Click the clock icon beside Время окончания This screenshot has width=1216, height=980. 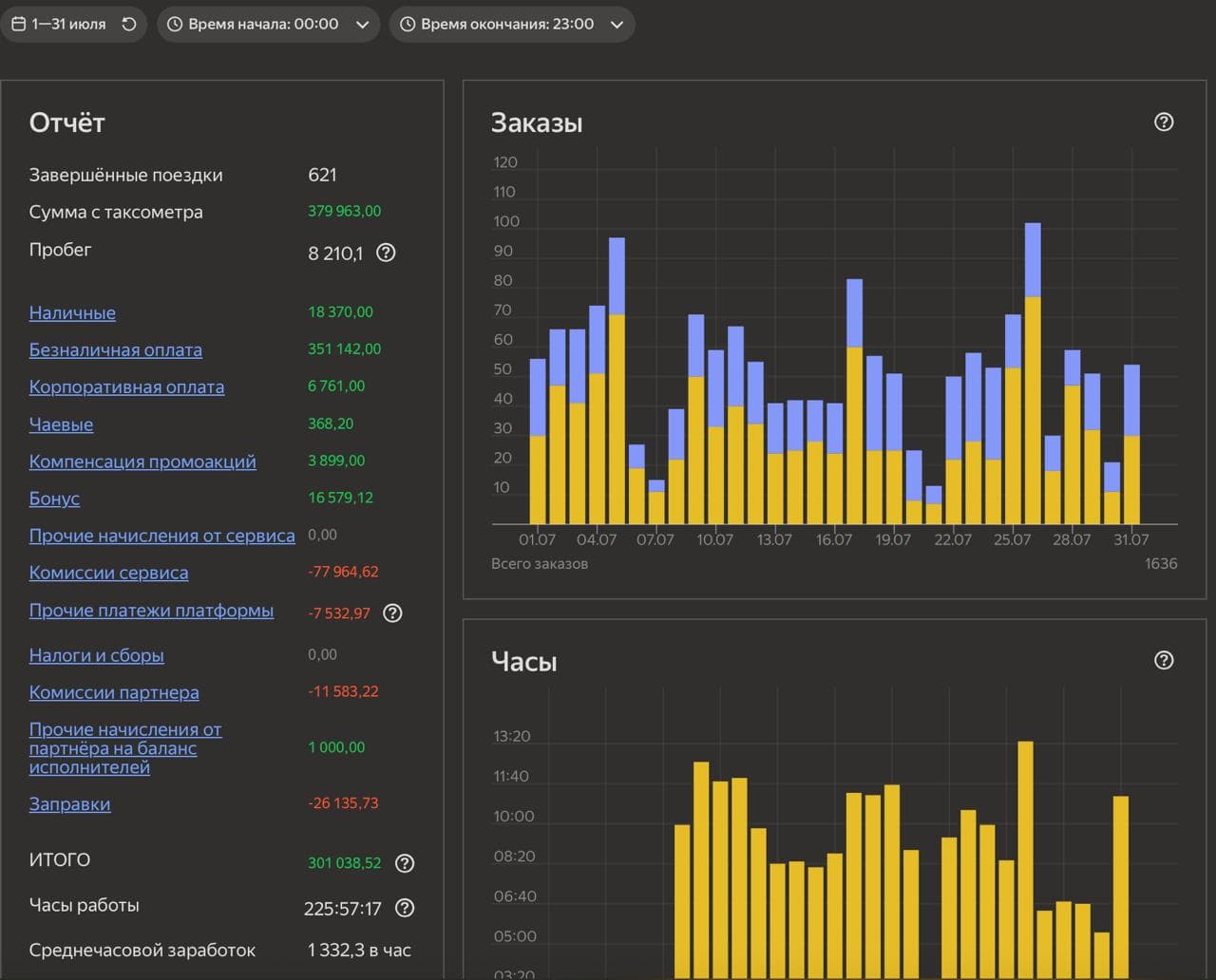click(408, 25)
